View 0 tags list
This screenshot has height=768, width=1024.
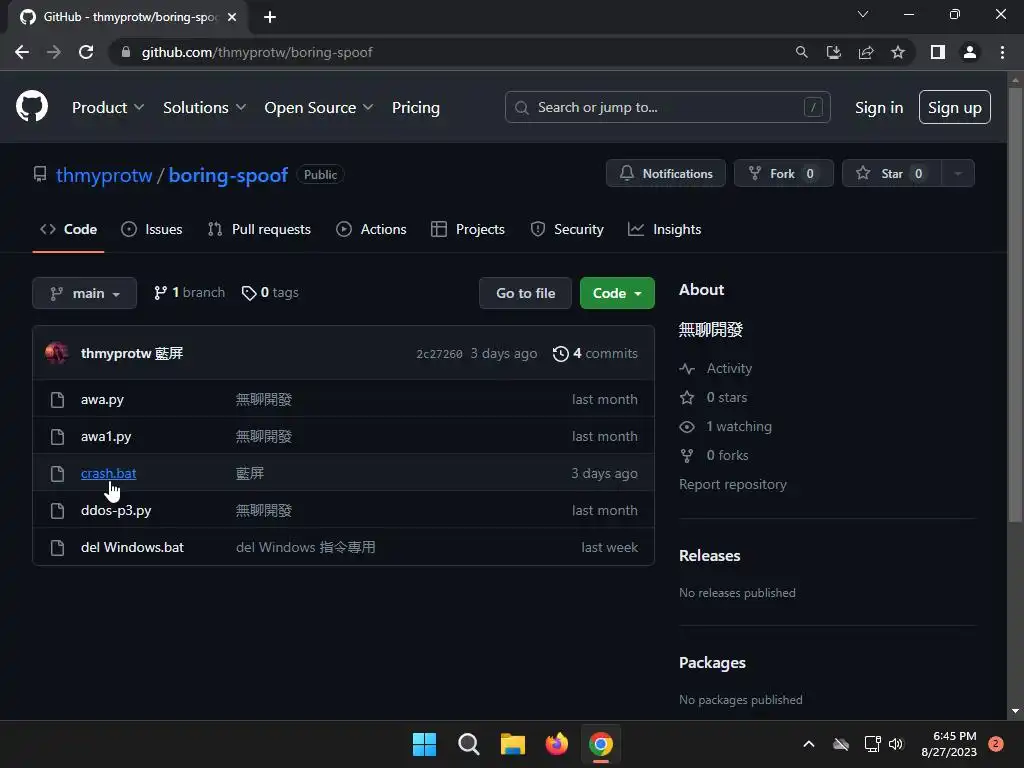[270, 293]
